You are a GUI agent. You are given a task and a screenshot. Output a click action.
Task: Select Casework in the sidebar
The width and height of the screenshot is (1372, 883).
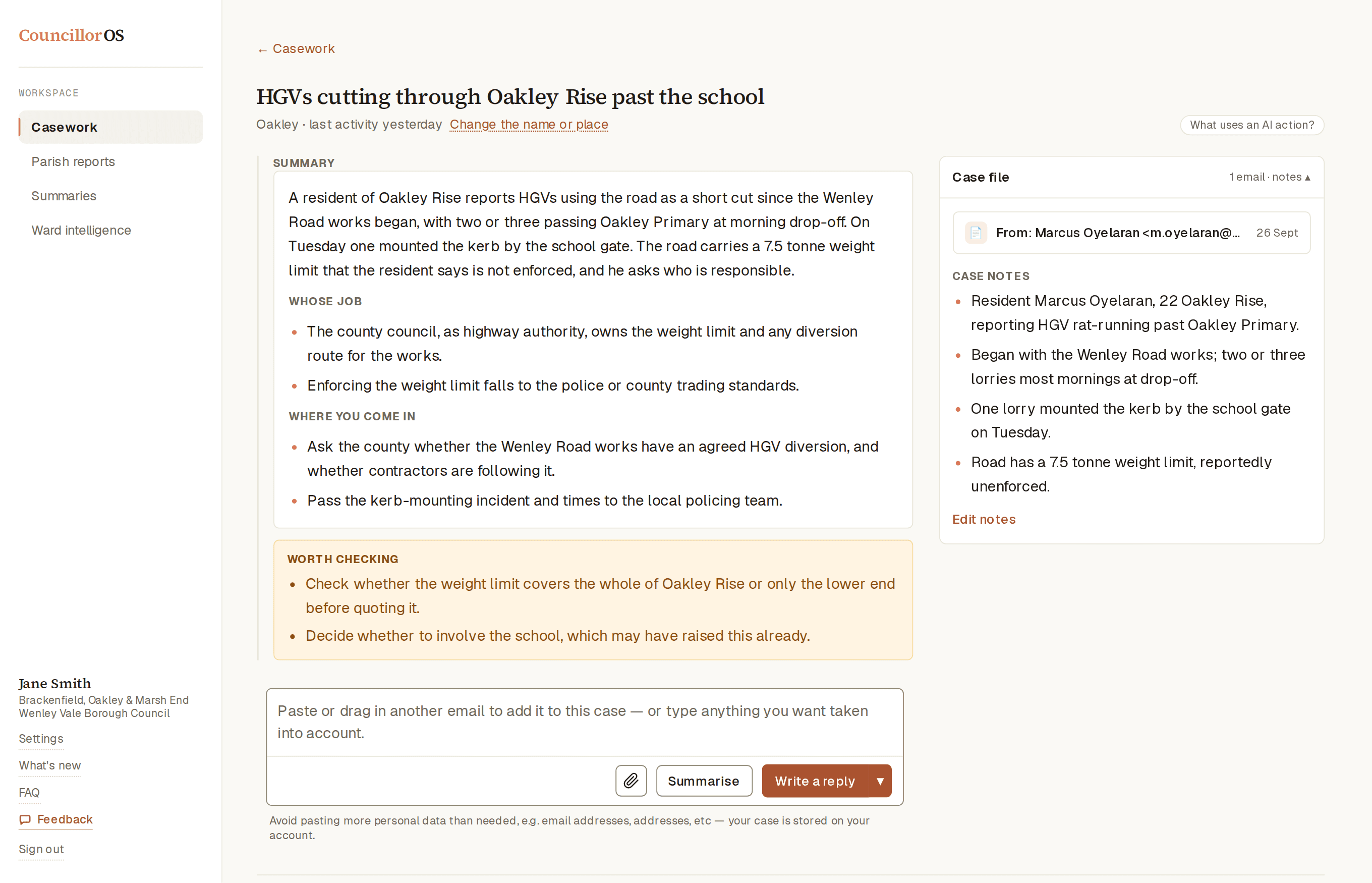coord(110,127)
